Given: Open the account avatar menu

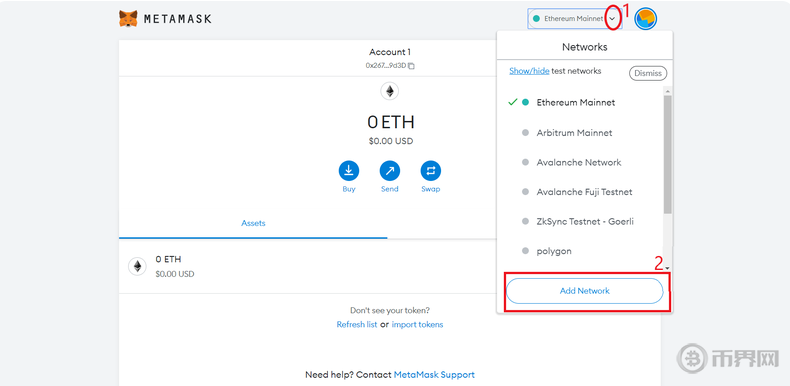Looking at the screenshot, I should (645, 19).
